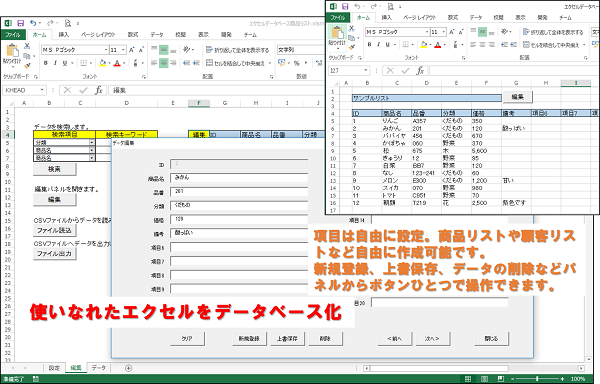Click 編集 button beside サンプルリスト

(517, 97)
